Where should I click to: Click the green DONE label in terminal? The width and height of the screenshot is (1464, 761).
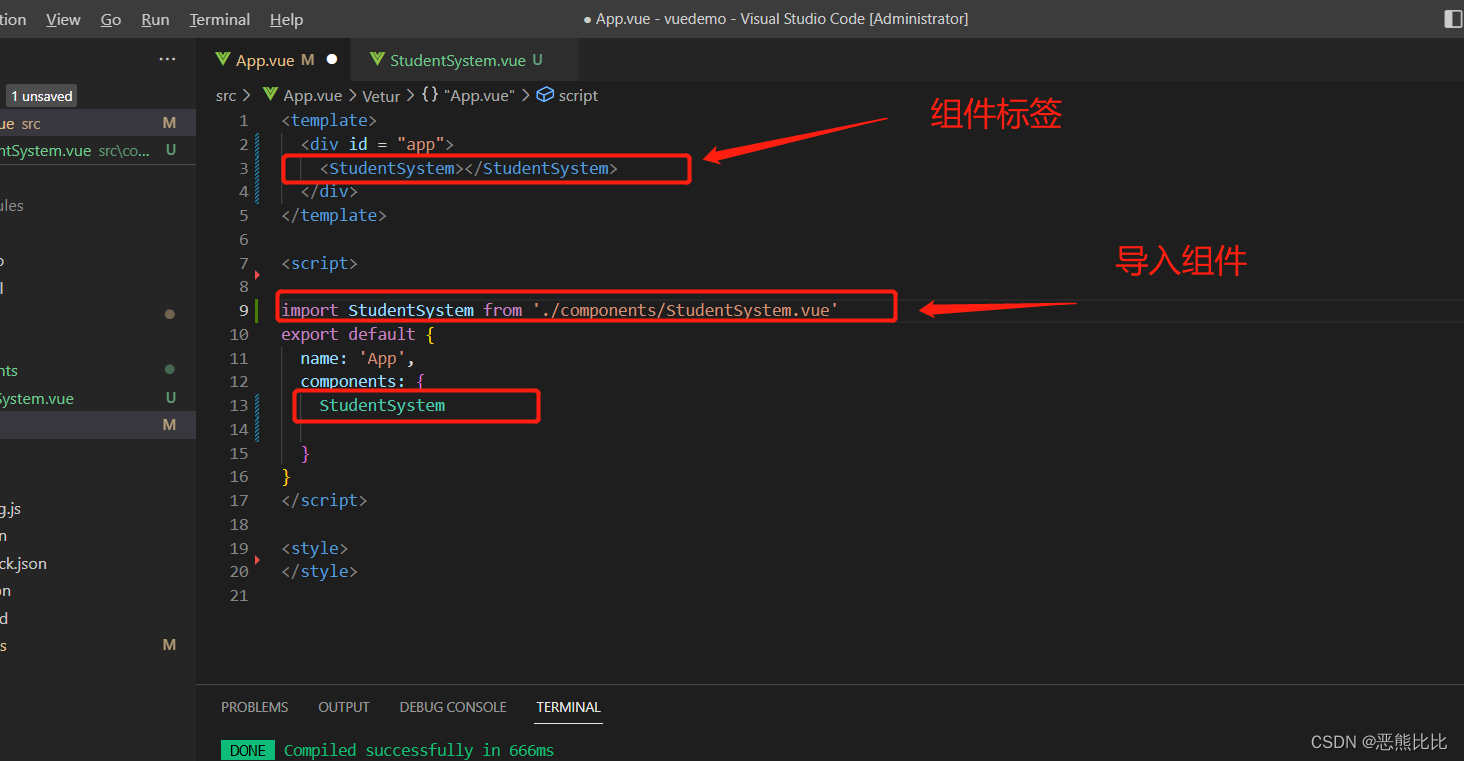pyautogui.click(x=248, y=750)
